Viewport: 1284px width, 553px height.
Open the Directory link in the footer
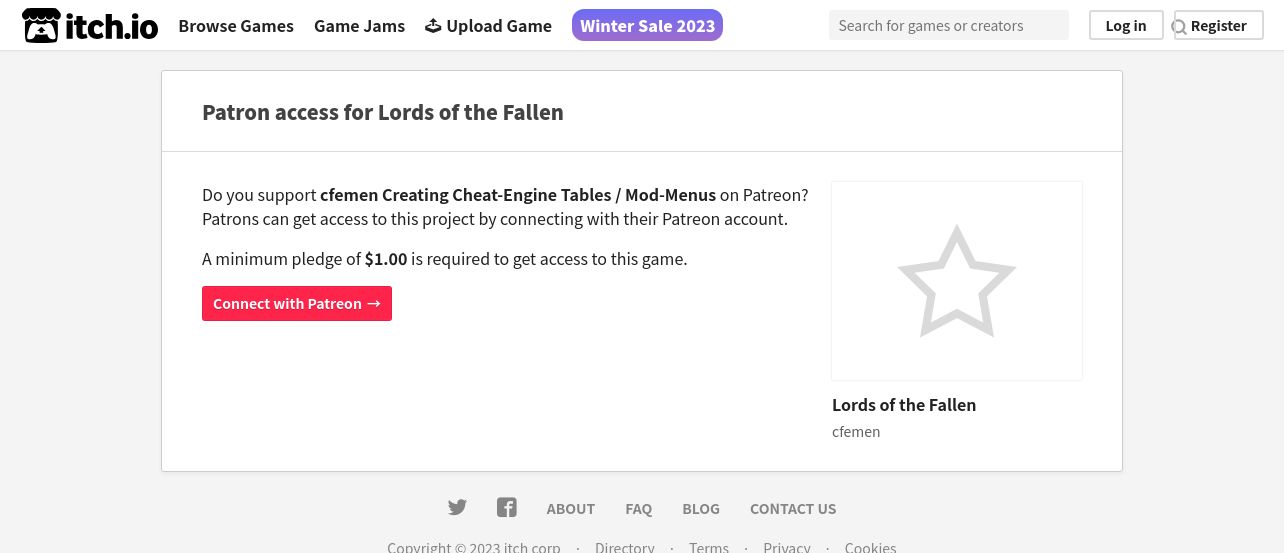pos(625,547)
